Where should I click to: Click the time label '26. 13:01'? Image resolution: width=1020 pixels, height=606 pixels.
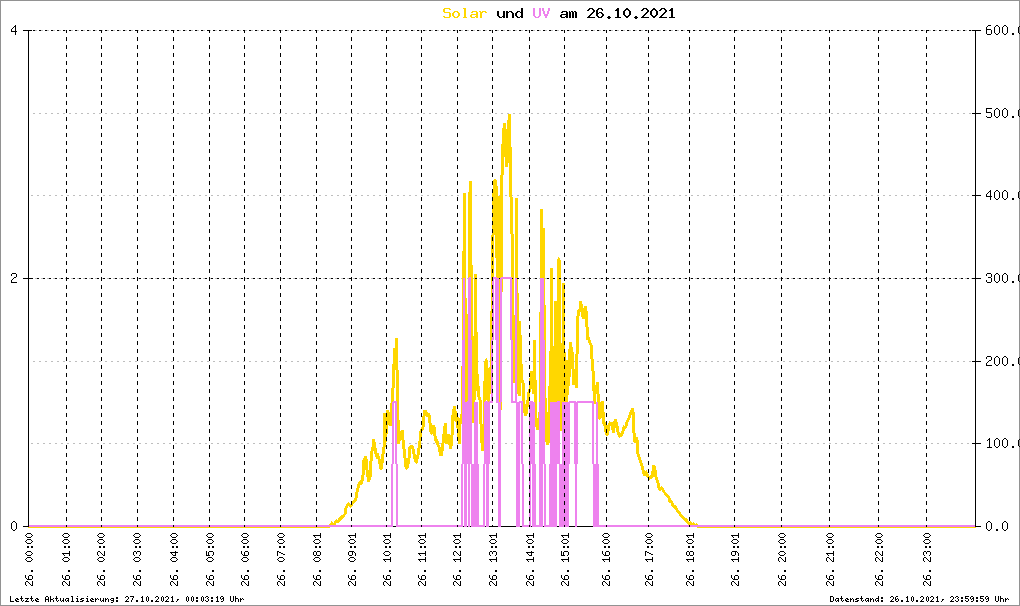click(x=493, y=560)
